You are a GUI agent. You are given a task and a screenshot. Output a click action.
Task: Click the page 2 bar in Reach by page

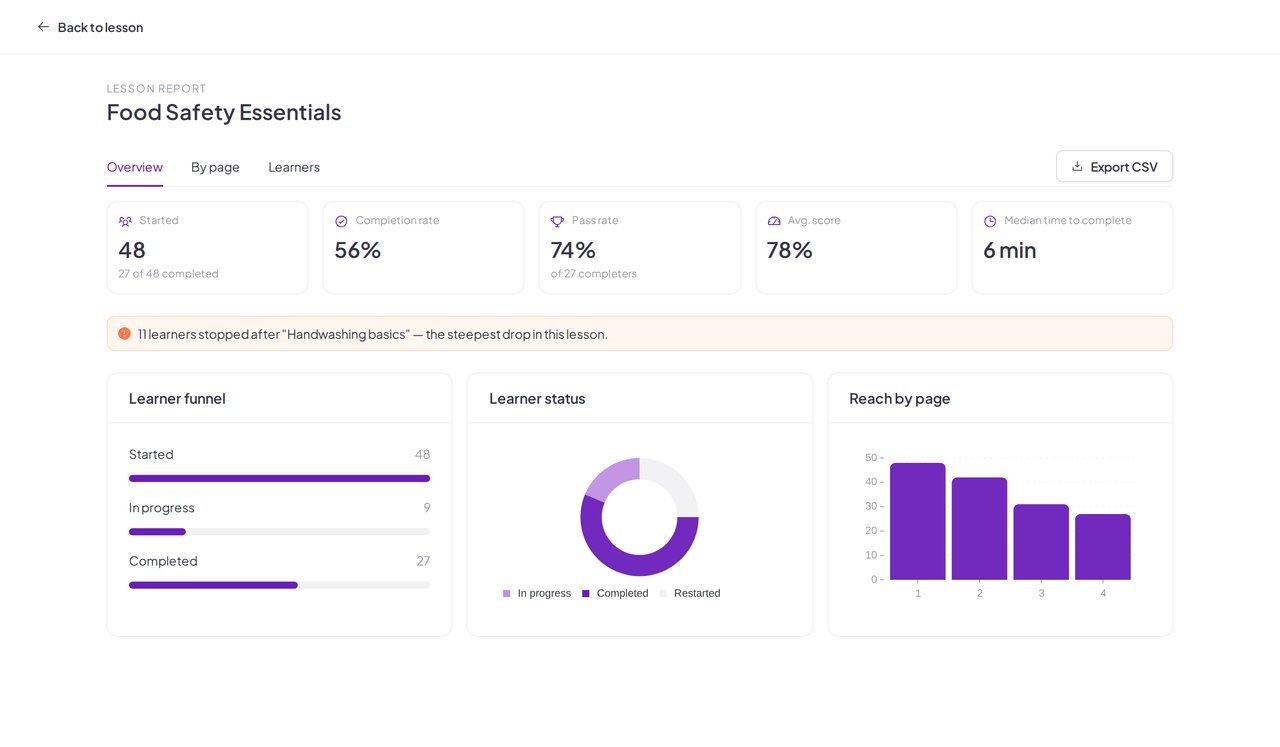pyautogui.click(x=979, y=529)
